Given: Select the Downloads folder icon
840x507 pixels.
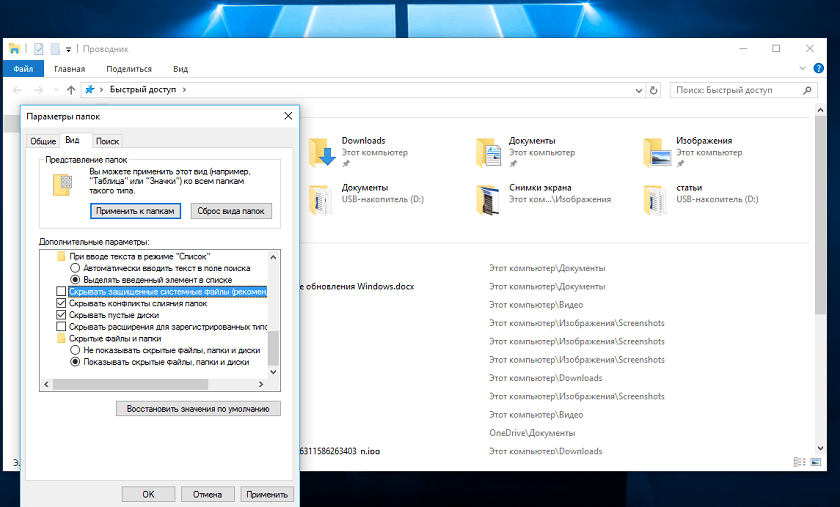Looking at the screenshot, I should click(322, 153).
